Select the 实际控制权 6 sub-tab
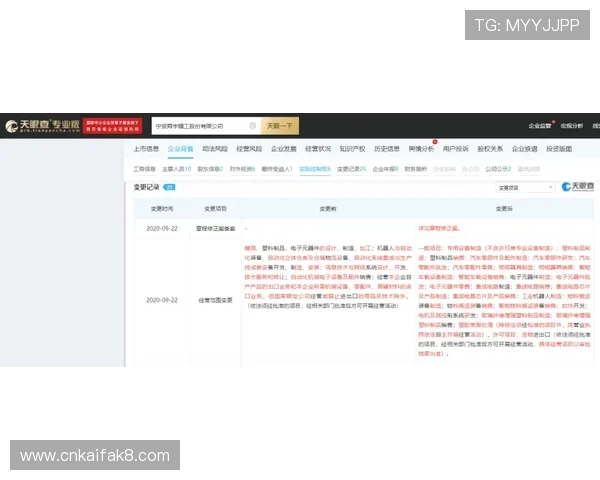 [315, 169]
